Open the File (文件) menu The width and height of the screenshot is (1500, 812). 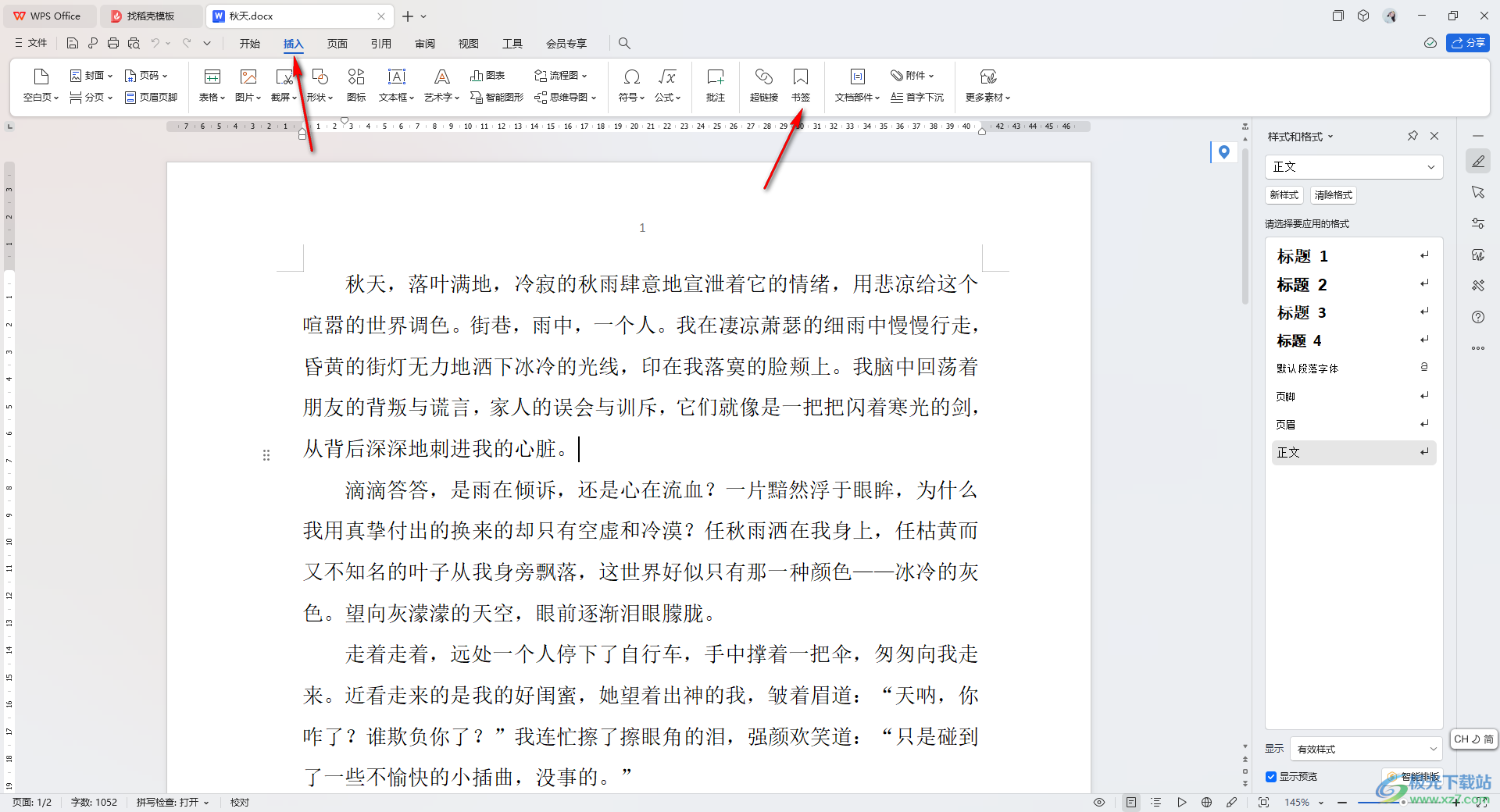click(31, 44)
